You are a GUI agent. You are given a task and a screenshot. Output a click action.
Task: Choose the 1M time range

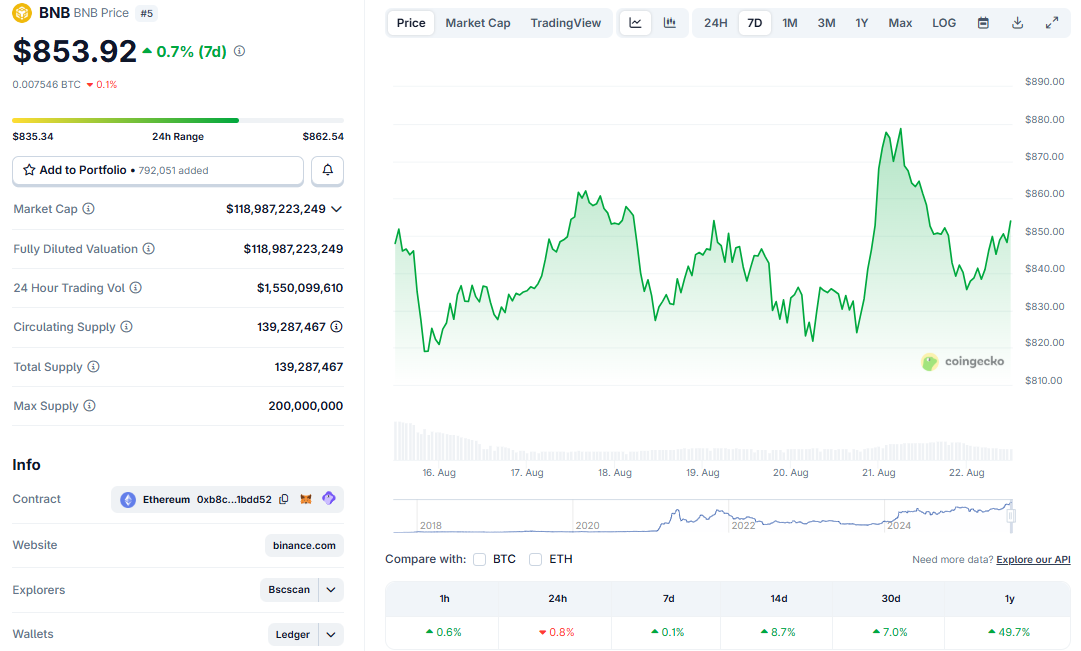(x=790, y=23)
